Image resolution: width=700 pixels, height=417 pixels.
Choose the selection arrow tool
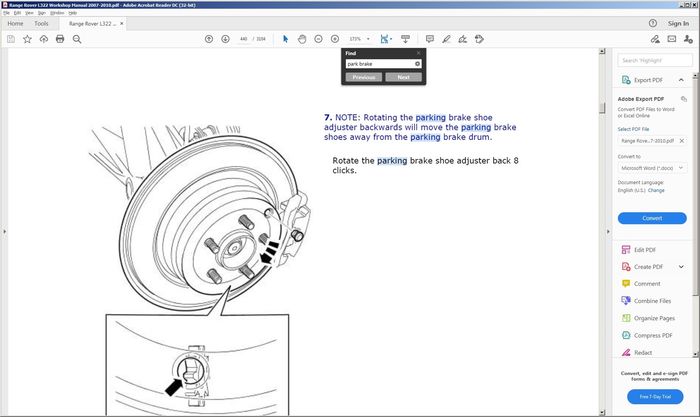286,39
